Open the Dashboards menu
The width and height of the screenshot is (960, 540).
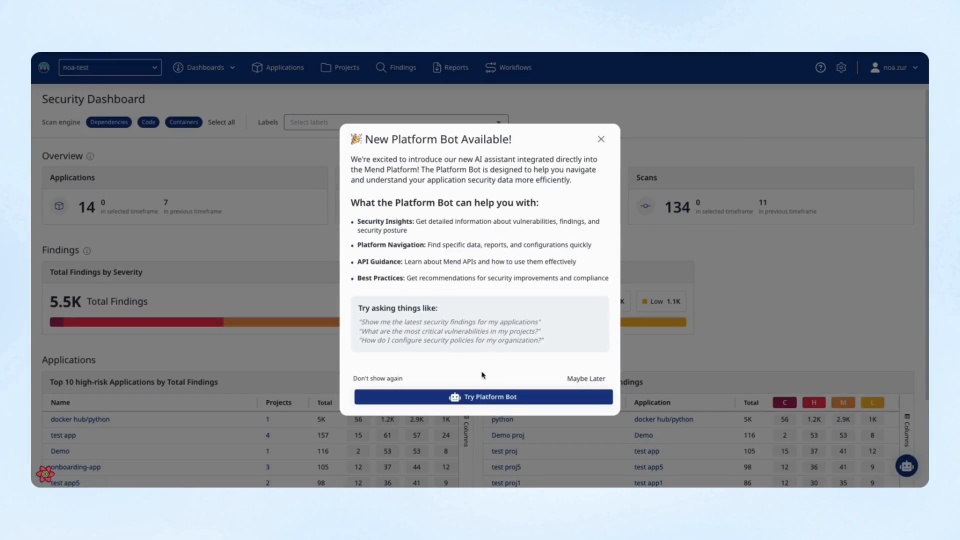click(x=204, y=67)
